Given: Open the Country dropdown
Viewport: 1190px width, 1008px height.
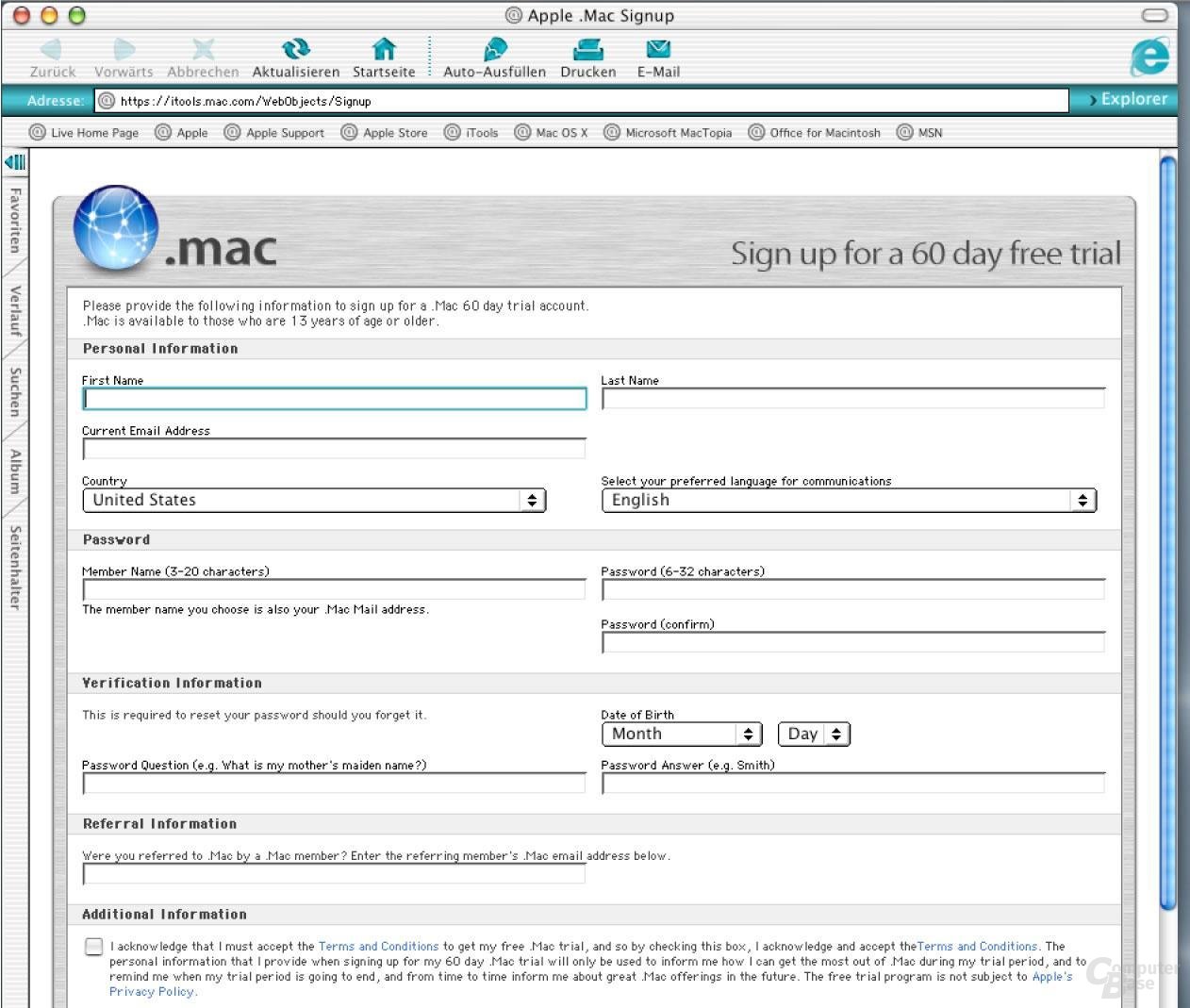Looking at the screenshot, I should point(315,500).
